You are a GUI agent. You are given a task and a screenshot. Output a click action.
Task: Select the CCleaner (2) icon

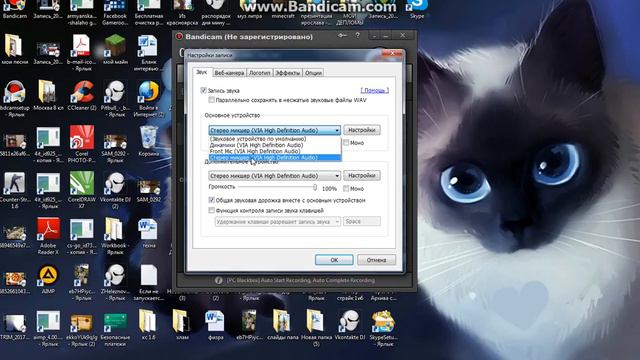pos(82,95)
